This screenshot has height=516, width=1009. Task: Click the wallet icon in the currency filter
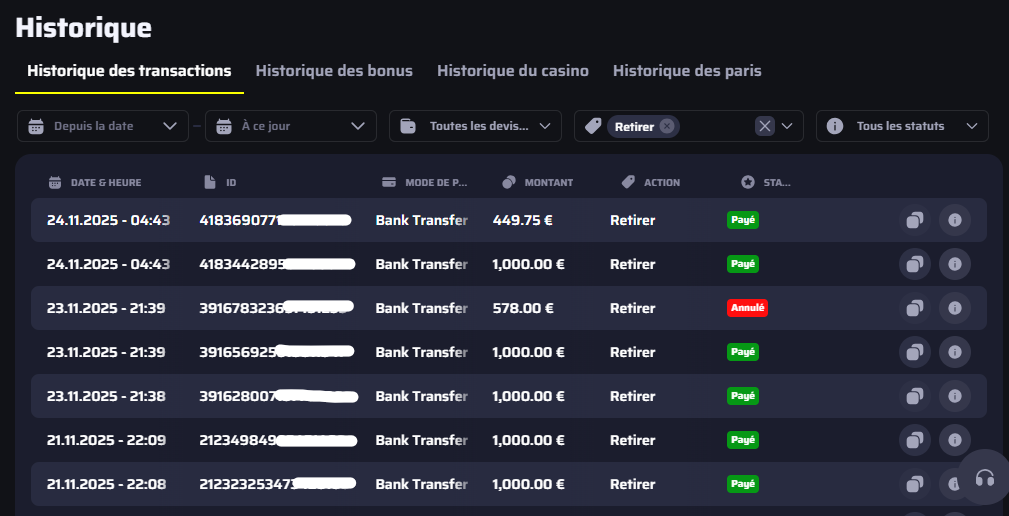(408, 126)
